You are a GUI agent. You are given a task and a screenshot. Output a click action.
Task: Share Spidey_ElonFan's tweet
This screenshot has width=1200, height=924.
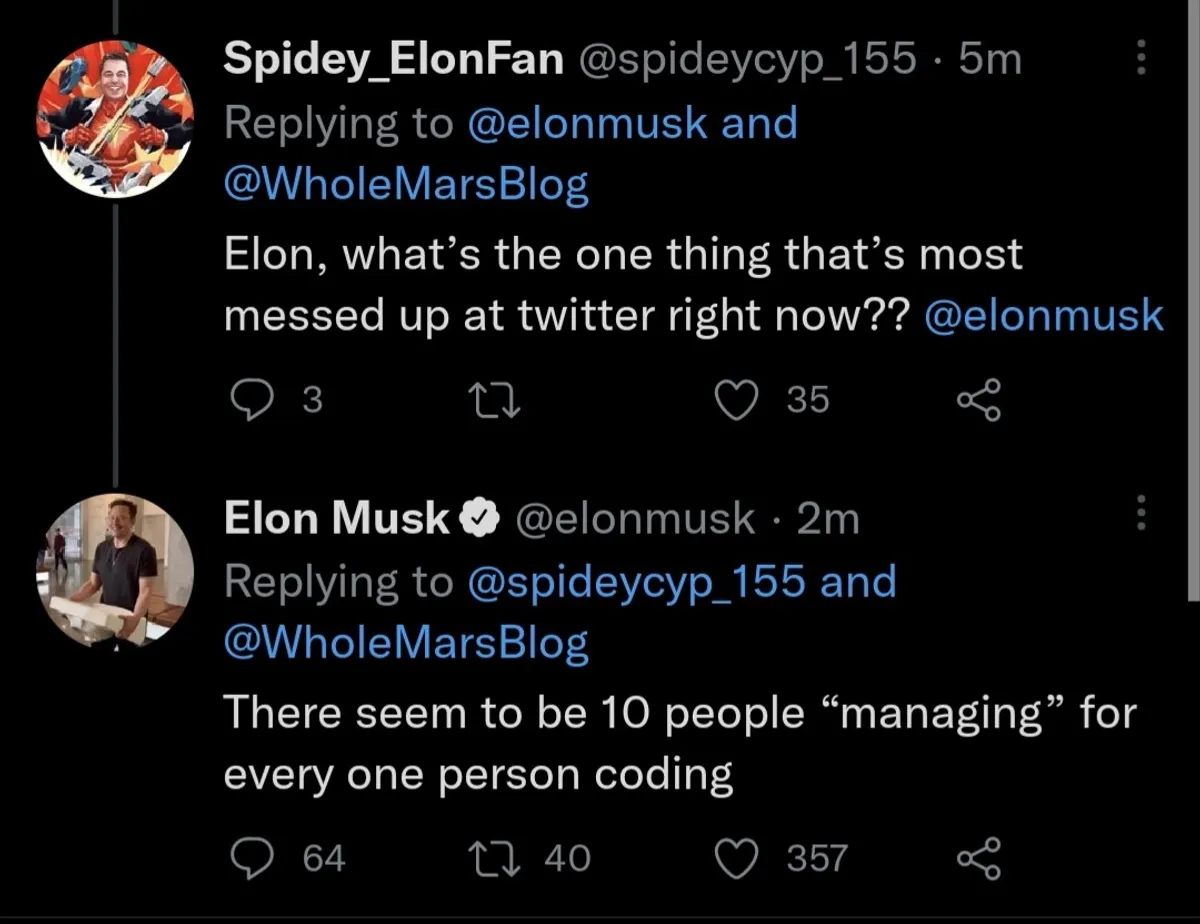point(978,400)
